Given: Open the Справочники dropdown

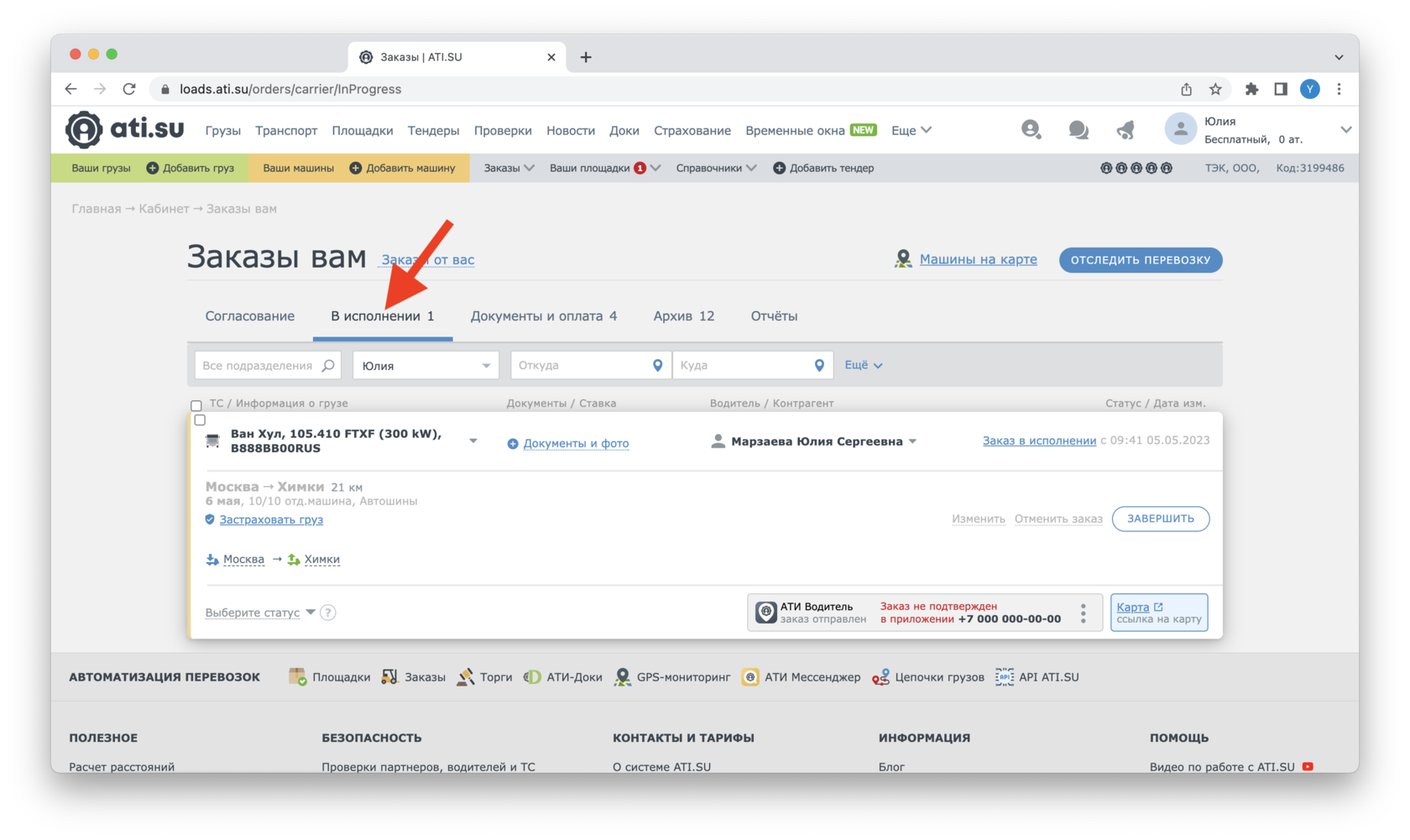Looking at the screenshot, I should 716,168.
